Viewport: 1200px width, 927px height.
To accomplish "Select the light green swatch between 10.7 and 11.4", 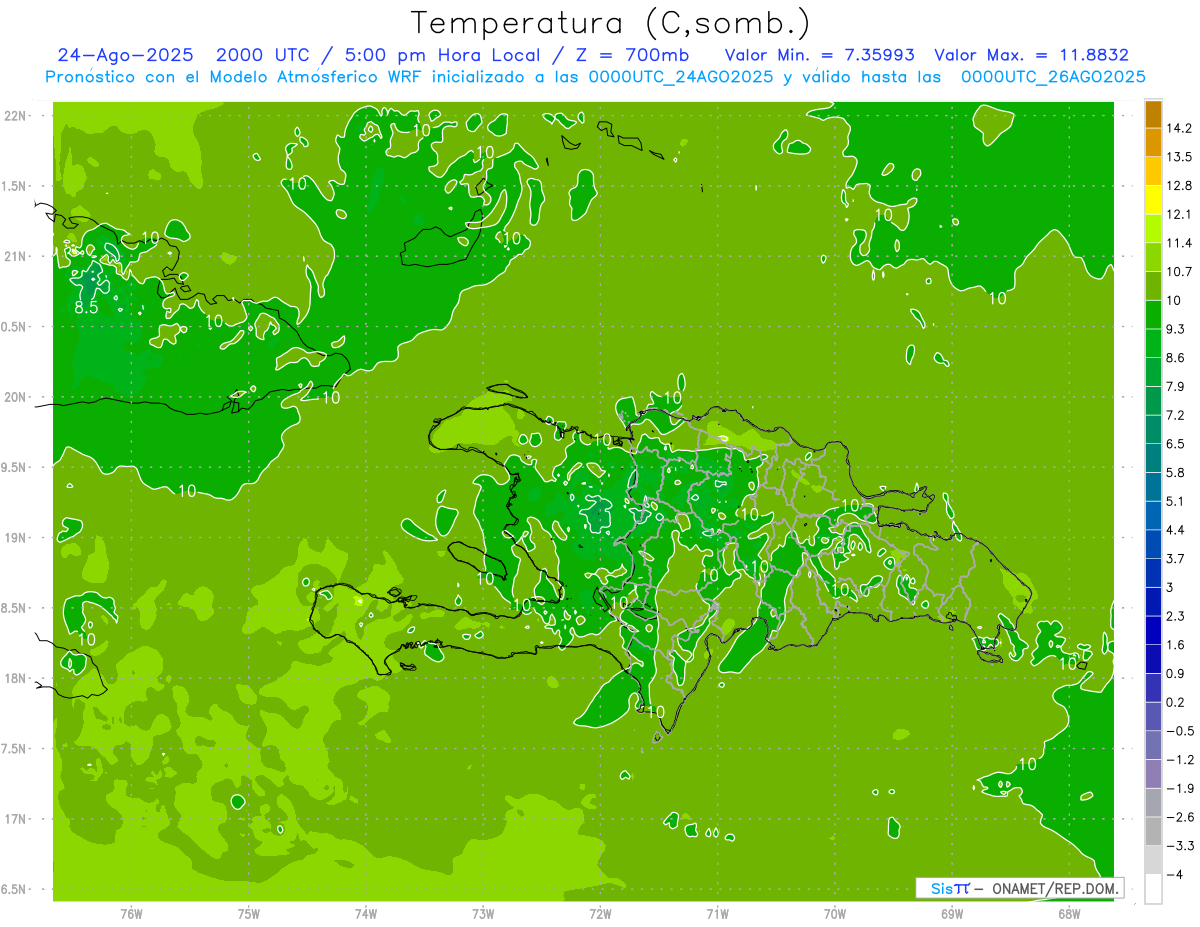I will (x=1153, y=257).
